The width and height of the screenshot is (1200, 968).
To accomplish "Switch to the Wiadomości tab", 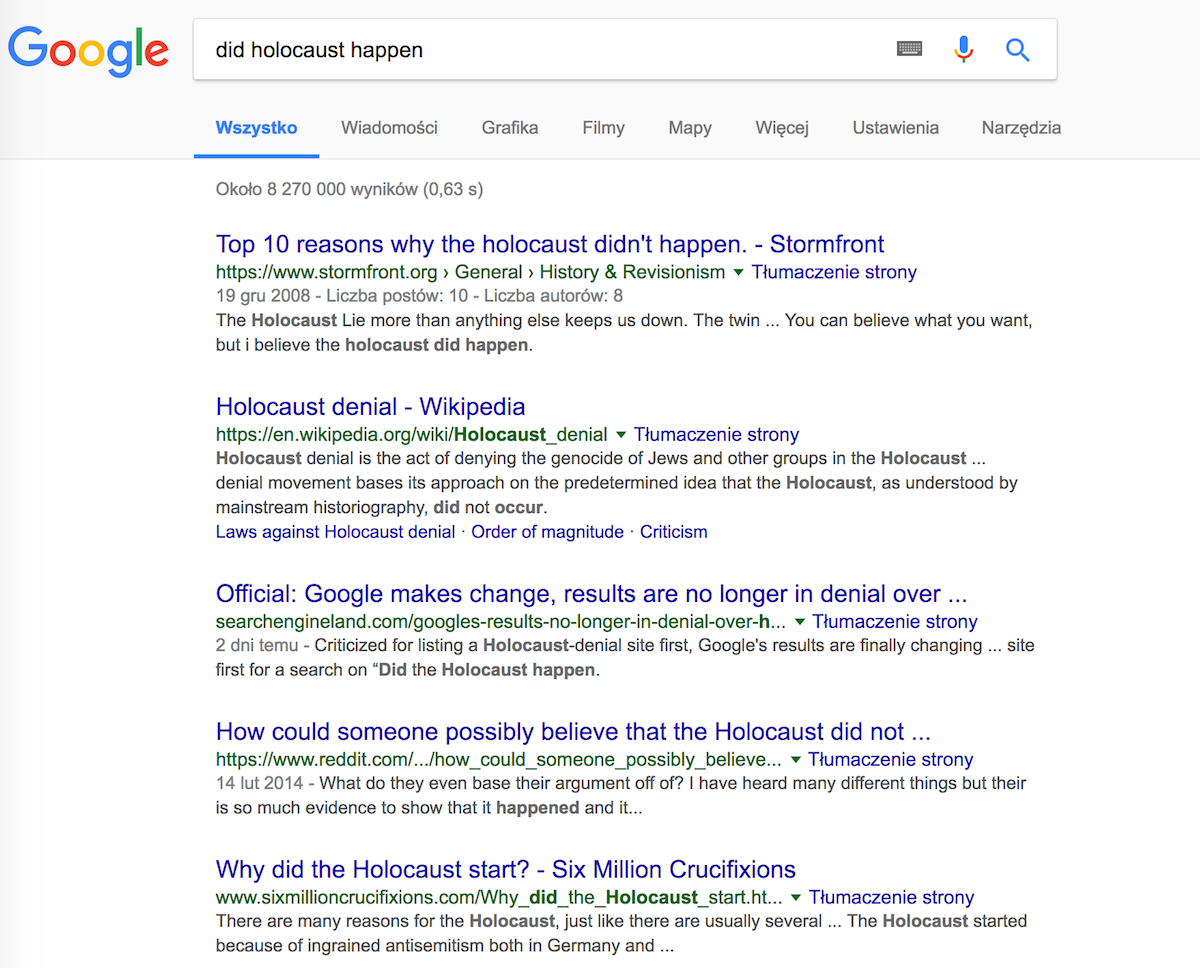I will coord(389,127).
